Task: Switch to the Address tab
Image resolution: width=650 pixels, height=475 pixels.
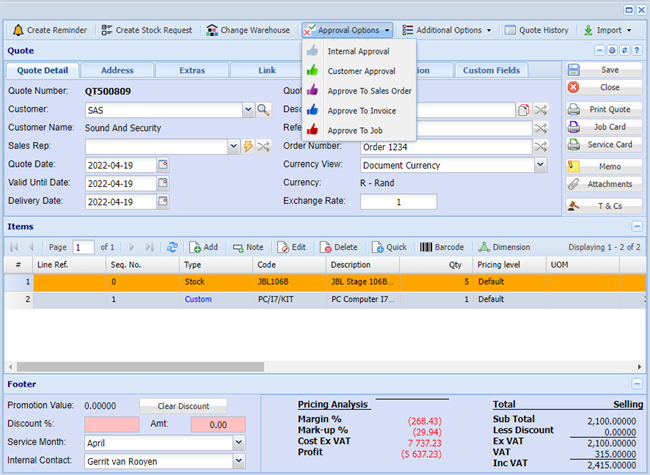Action: 117,71
